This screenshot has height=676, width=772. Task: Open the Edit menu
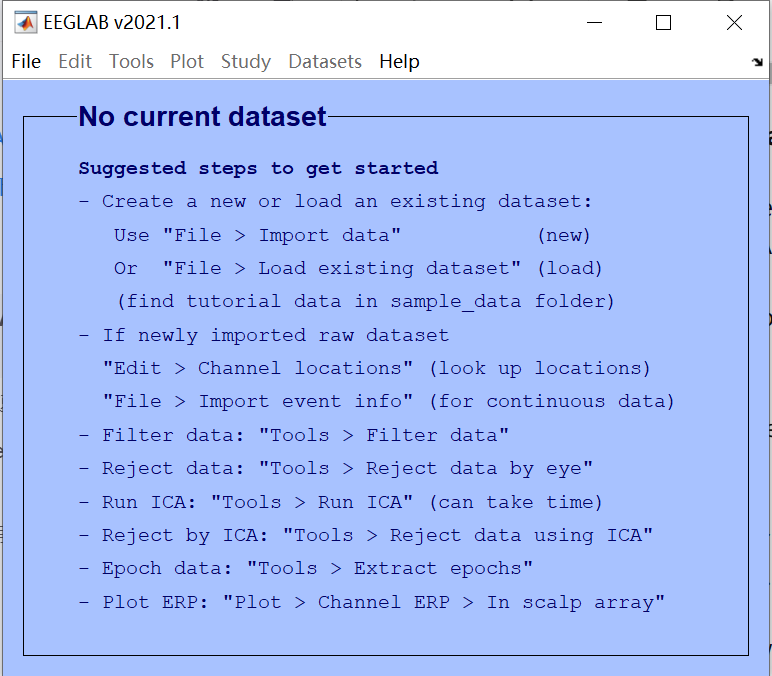pyautogui.click(x=75, y=62)
